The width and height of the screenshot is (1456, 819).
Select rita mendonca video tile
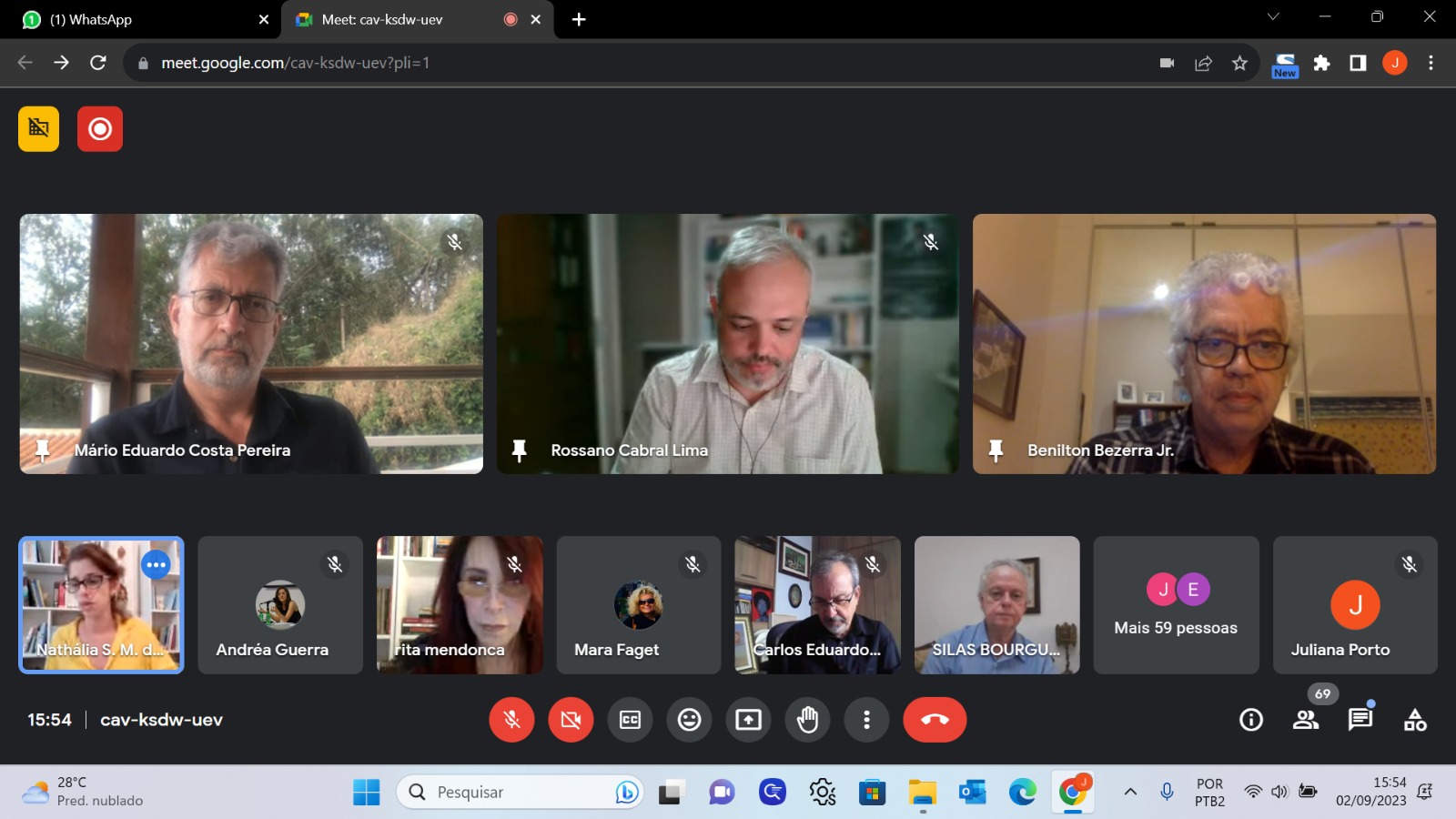pyautogui.click(x=460, y=605)
